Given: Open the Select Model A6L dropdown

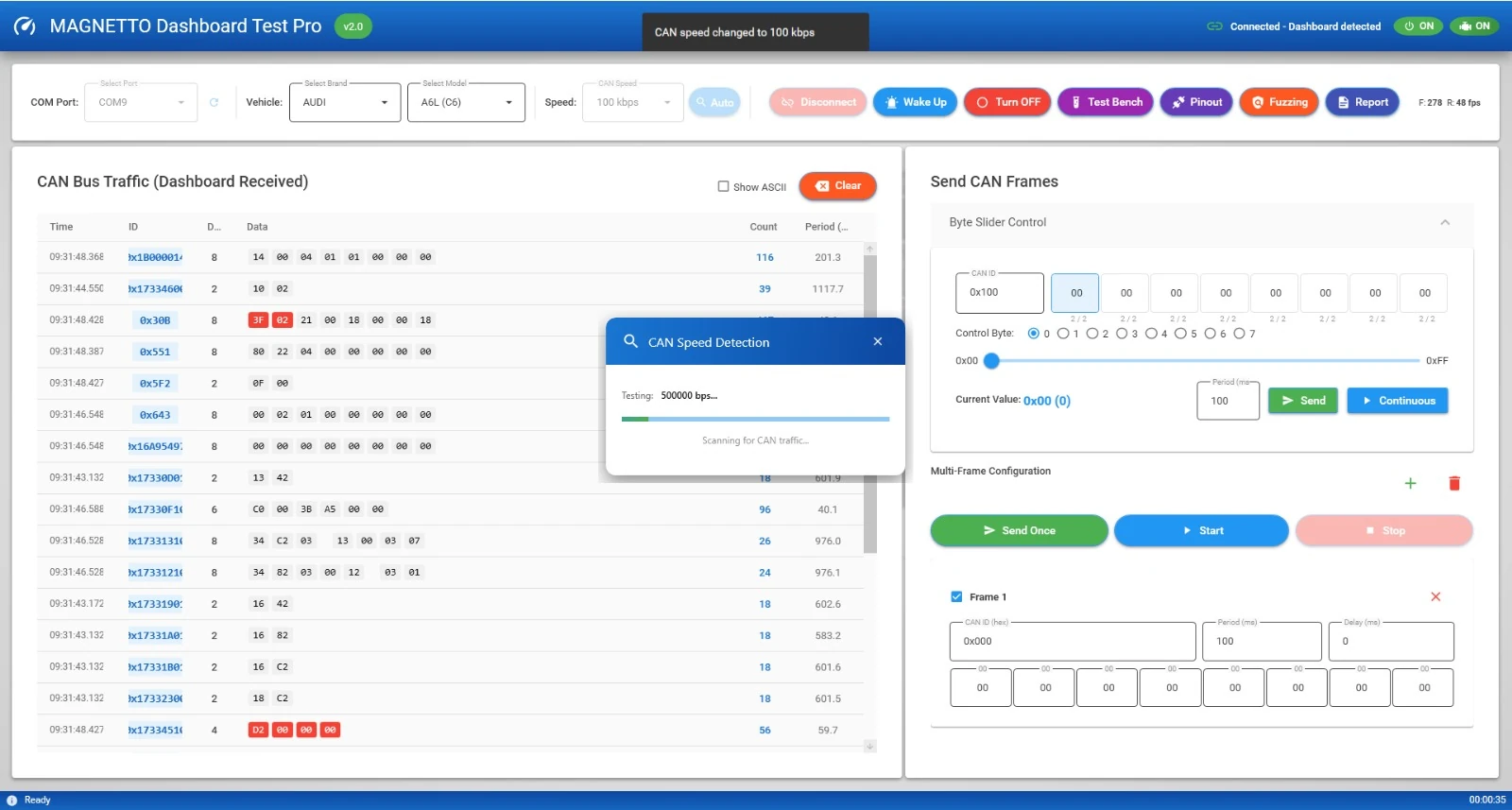Looking at the screenshot, I should [466, 102].
